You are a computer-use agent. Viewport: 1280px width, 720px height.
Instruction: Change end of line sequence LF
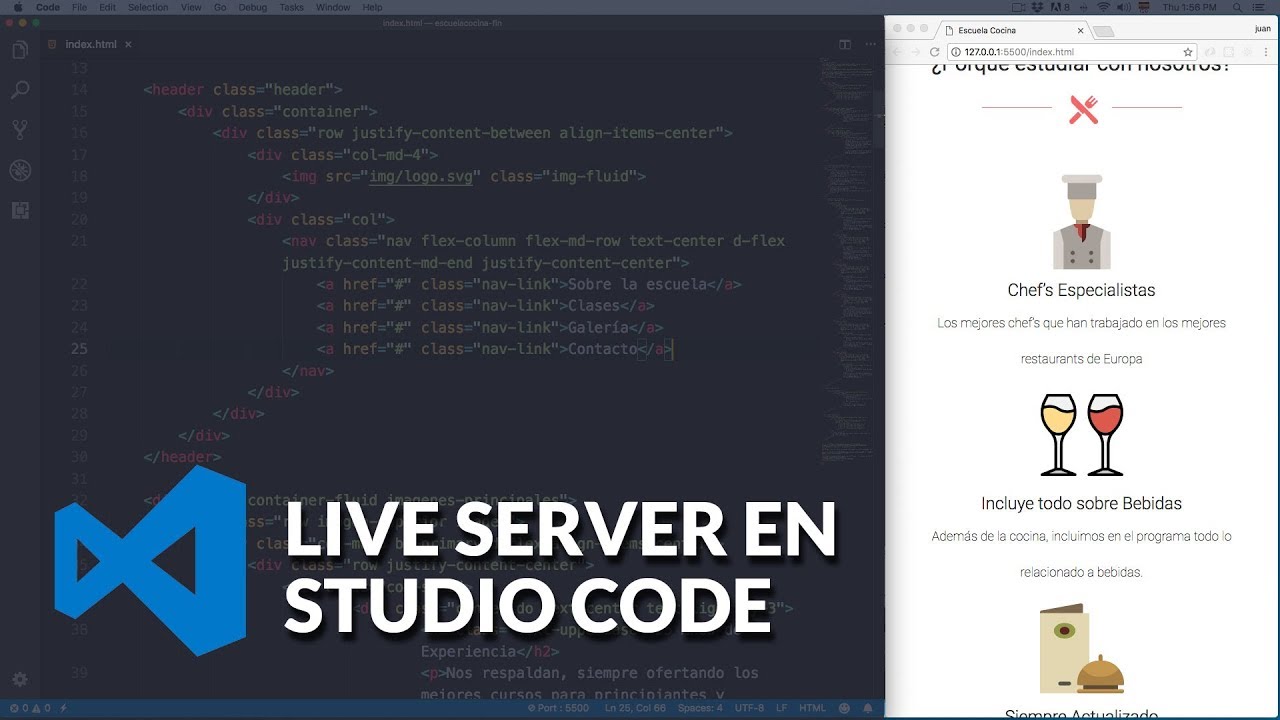pos(781,708)
